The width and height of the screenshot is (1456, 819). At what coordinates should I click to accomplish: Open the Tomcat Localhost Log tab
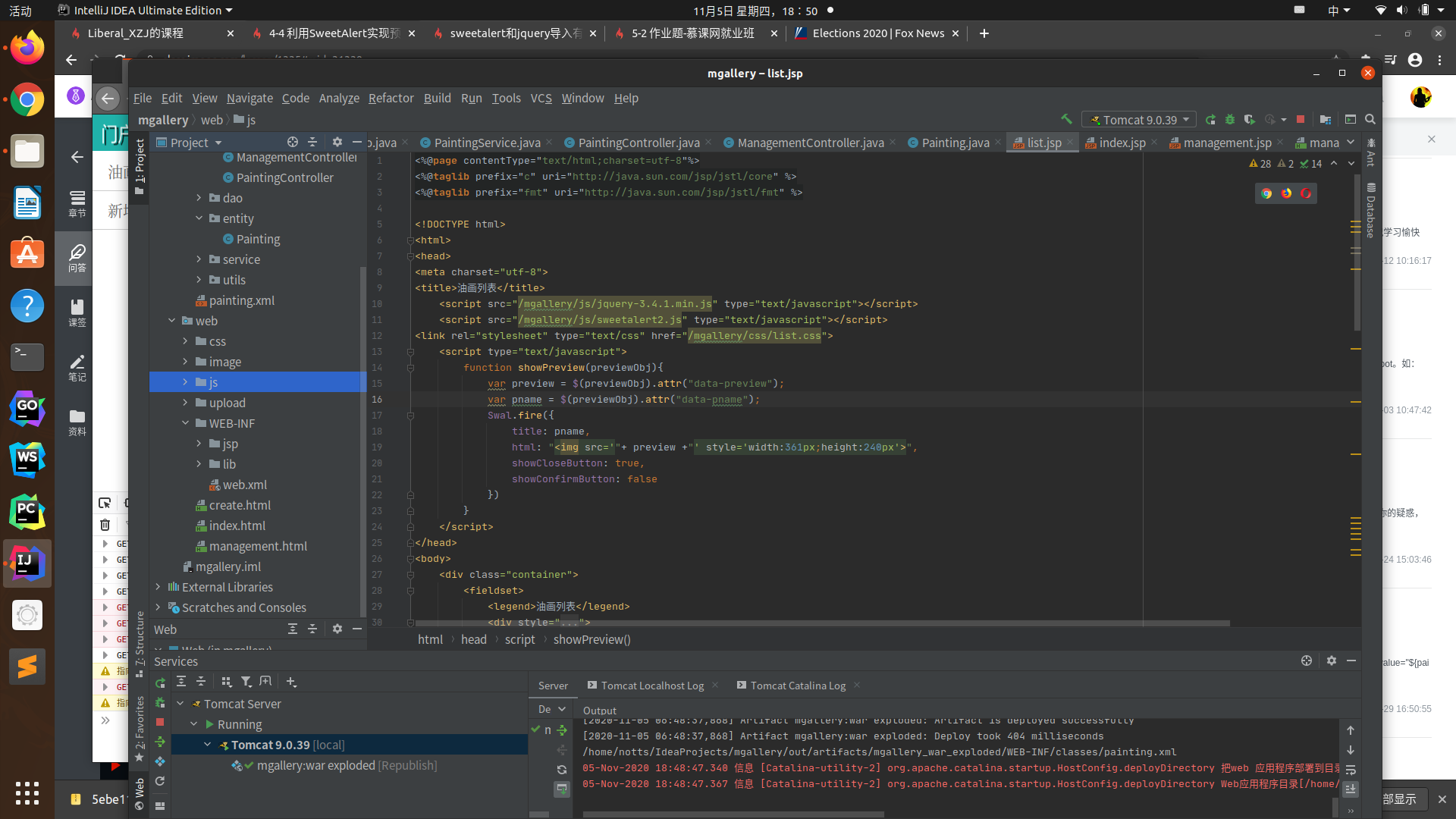652,686
